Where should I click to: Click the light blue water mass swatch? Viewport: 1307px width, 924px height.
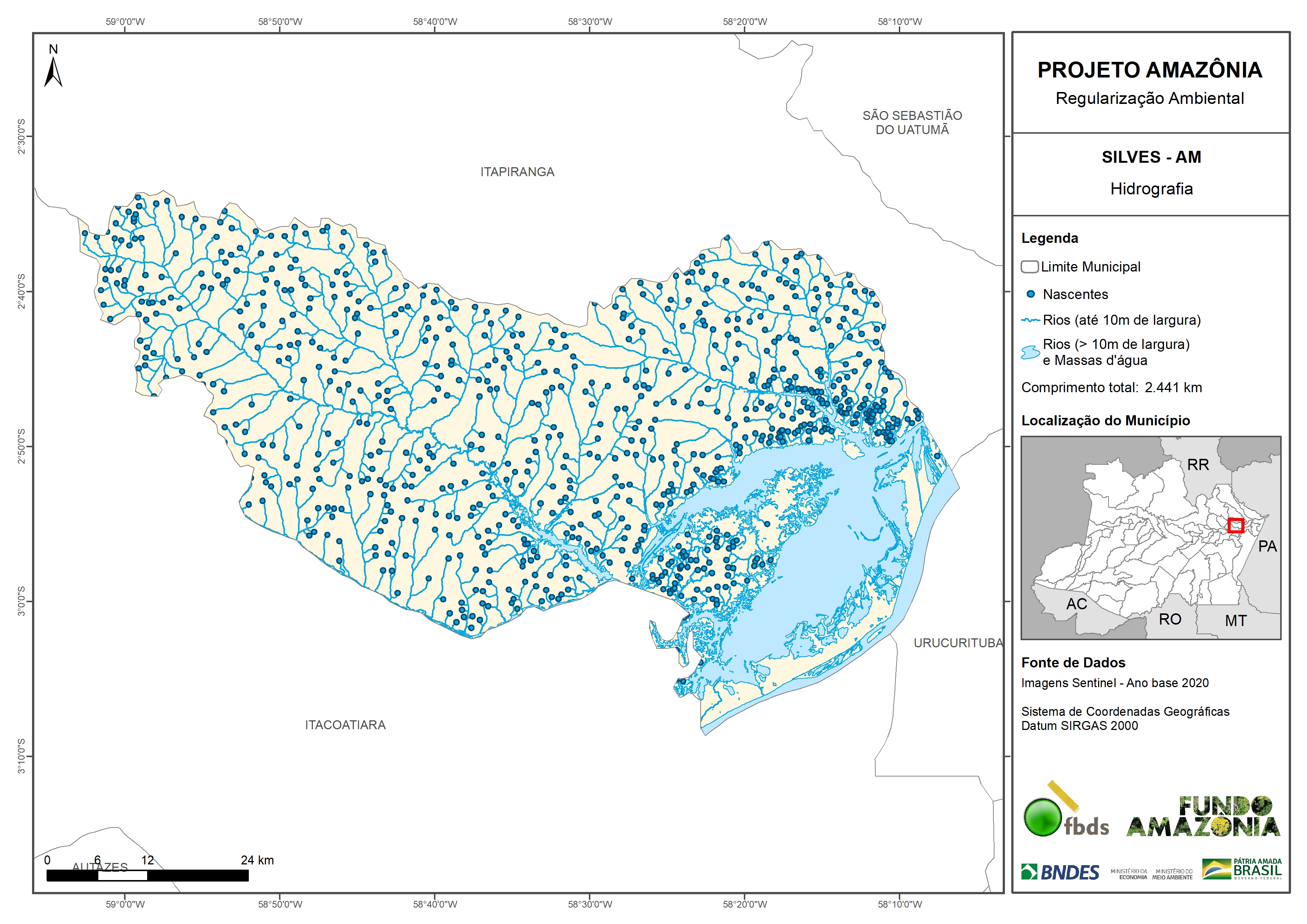pyautogui.click(x=1030, y=352)
